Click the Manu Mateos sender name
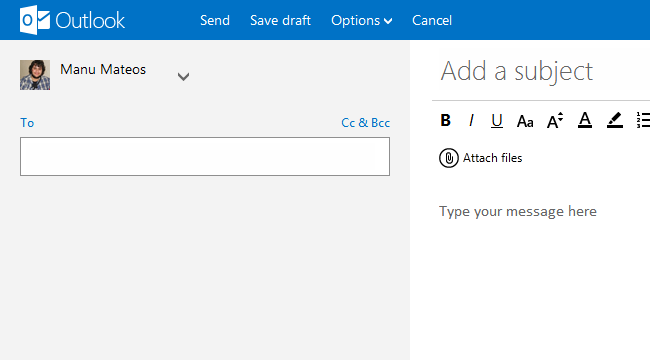The height and width of the screenshot is (360, 650). [x=103, y=69]
